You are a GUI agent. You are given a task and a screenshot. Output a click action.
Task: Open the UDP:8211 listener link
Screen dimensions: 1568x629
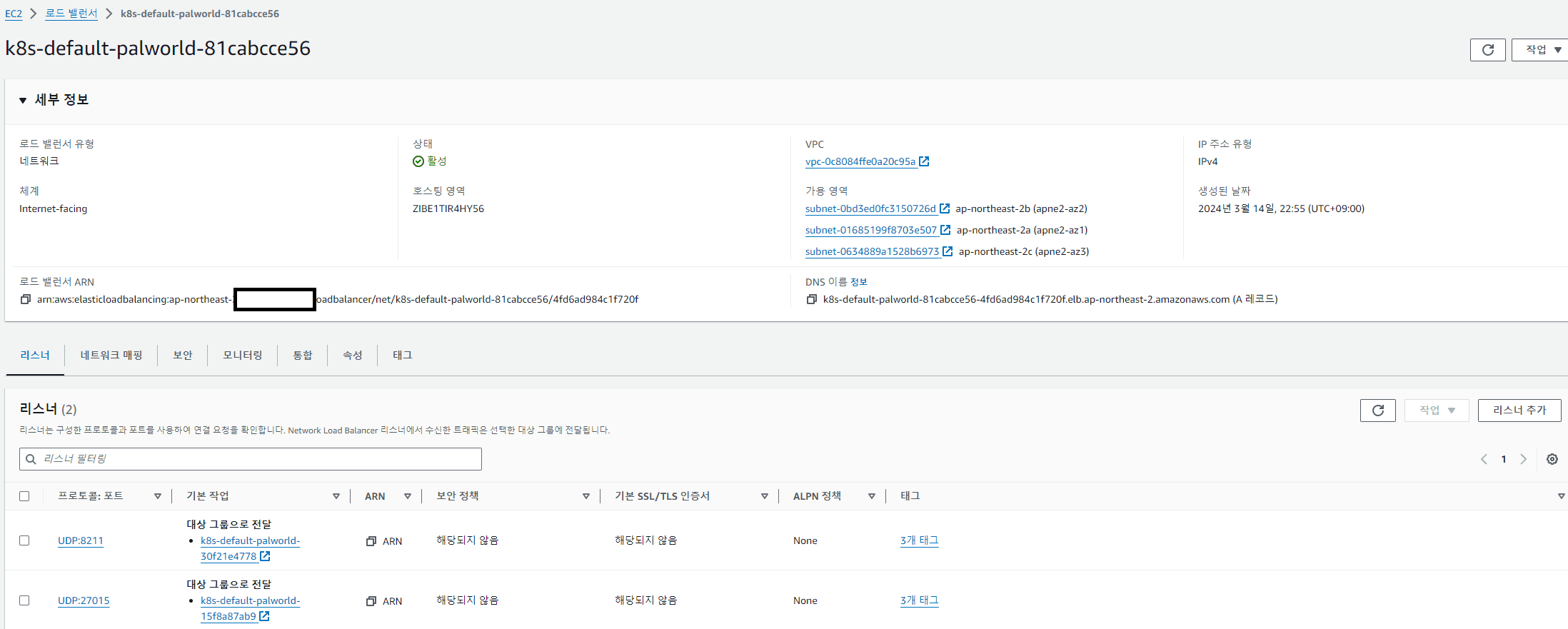[81, 540]
